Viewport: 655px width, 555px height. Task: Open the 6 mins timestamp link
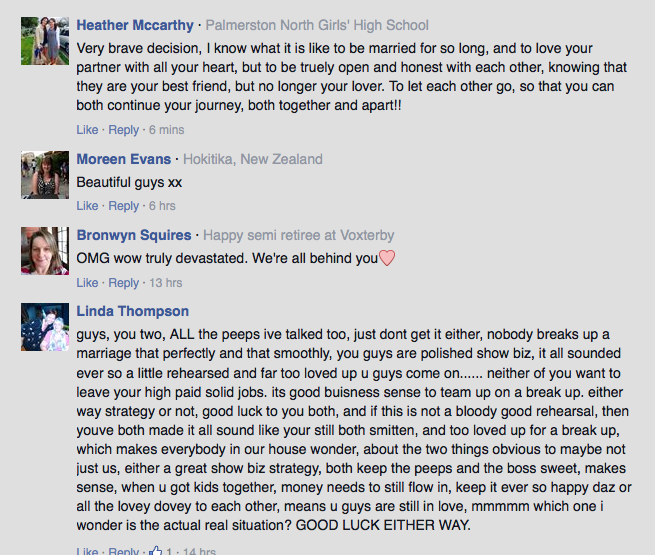tap(166, 130)
